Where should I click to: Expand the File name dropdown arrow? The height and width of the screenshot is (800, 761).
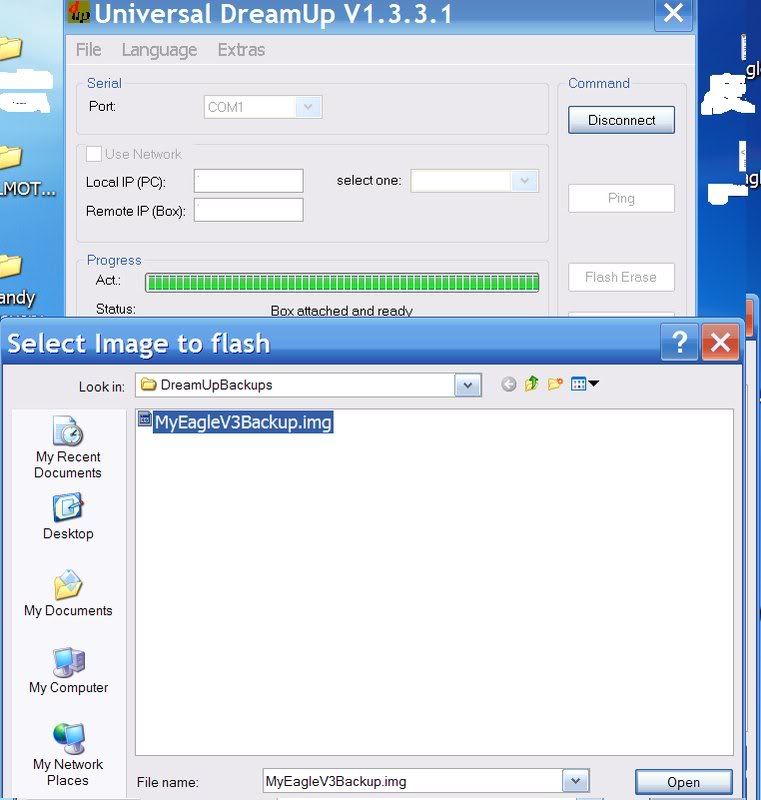[575, 781]
